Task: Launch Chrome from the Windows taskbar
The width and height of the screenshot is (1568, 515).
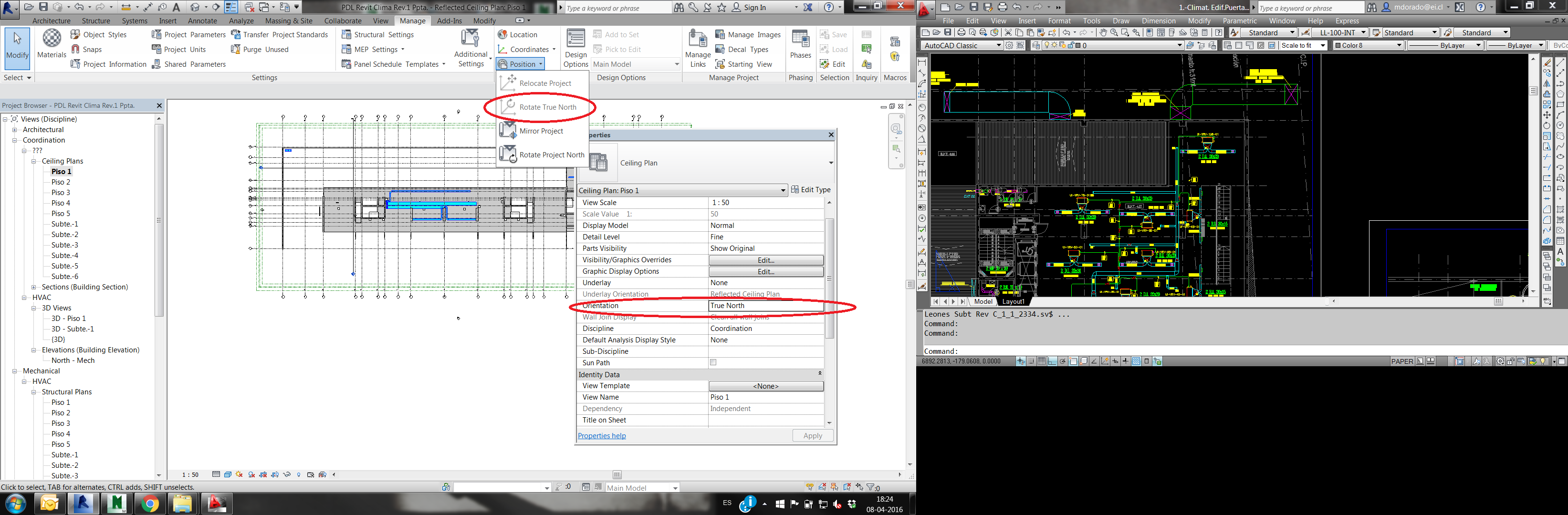Action: (x=149, y=504)
